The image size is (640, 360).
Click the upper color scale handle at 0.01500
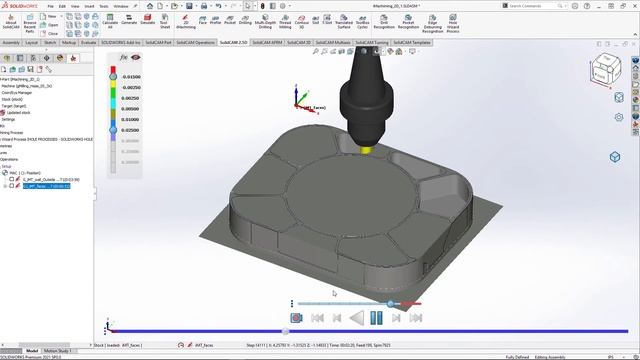113,76
